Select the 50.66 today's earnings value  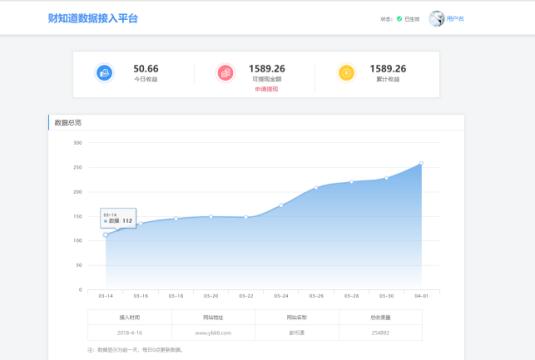[x=146, y=69]
